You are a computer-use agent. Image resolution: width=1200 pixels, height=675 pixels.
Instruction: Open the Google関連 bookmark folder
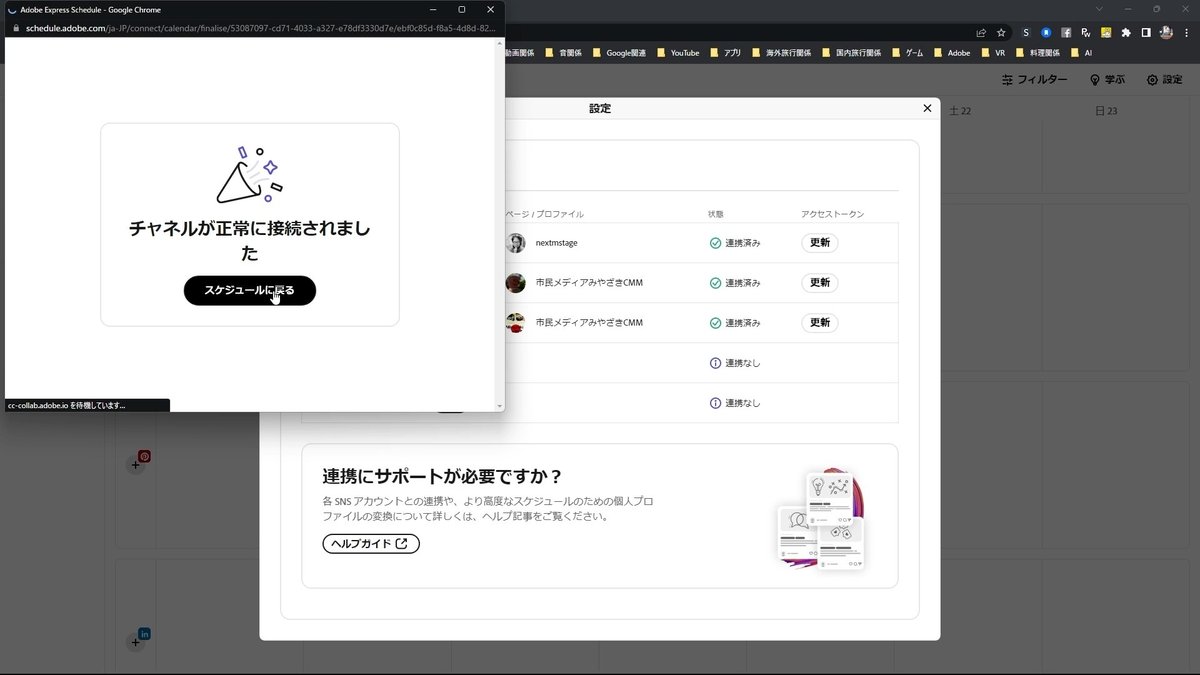pos(620,53)
